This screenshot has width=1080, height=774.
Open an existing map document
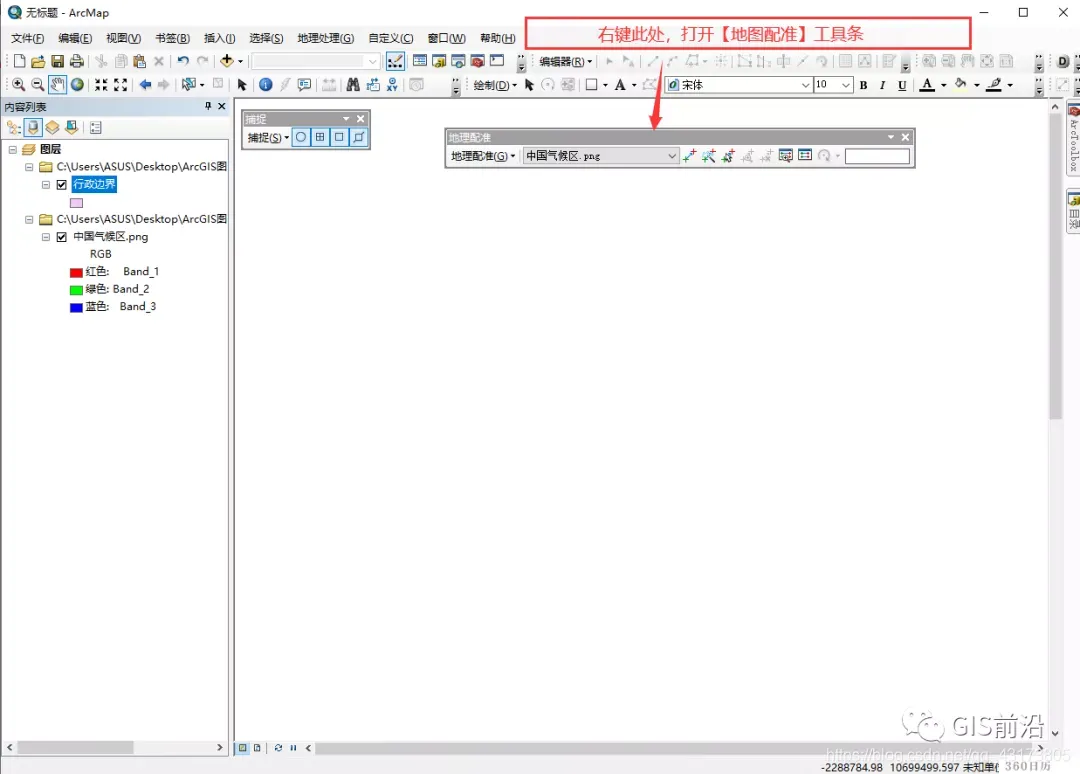click(x=38, y=61)
